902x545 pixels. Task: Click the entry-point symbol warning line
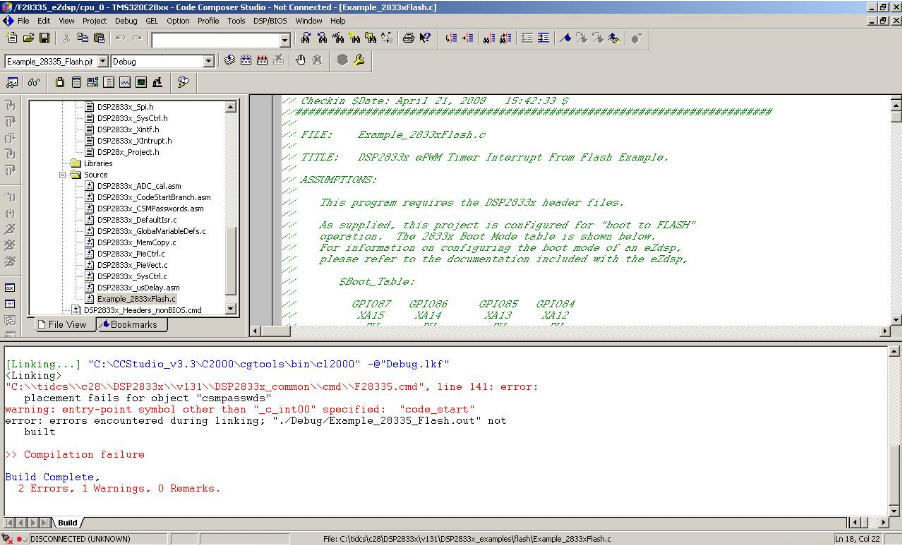240,409
